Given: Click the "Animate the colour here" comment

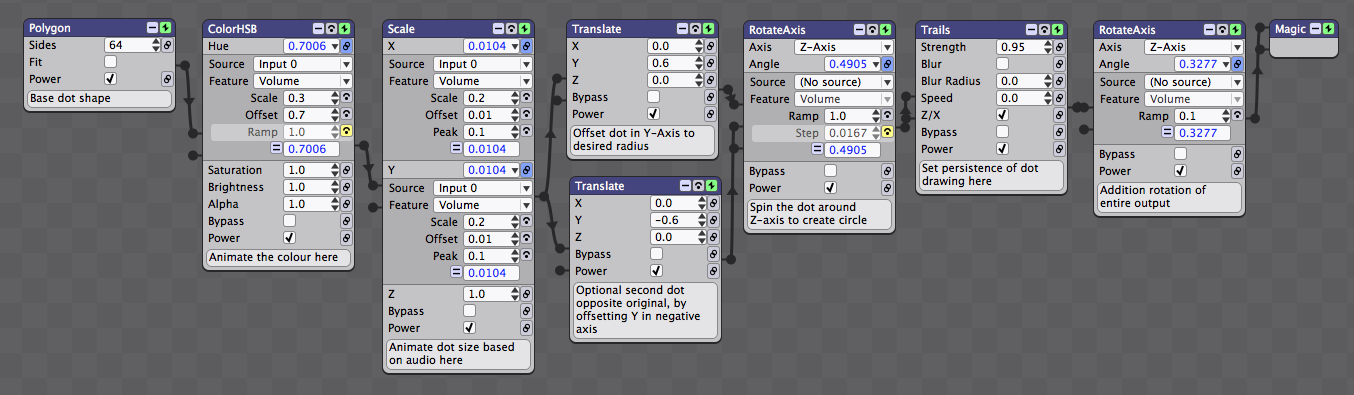Looking at the screenshot, I should point(279,258).
